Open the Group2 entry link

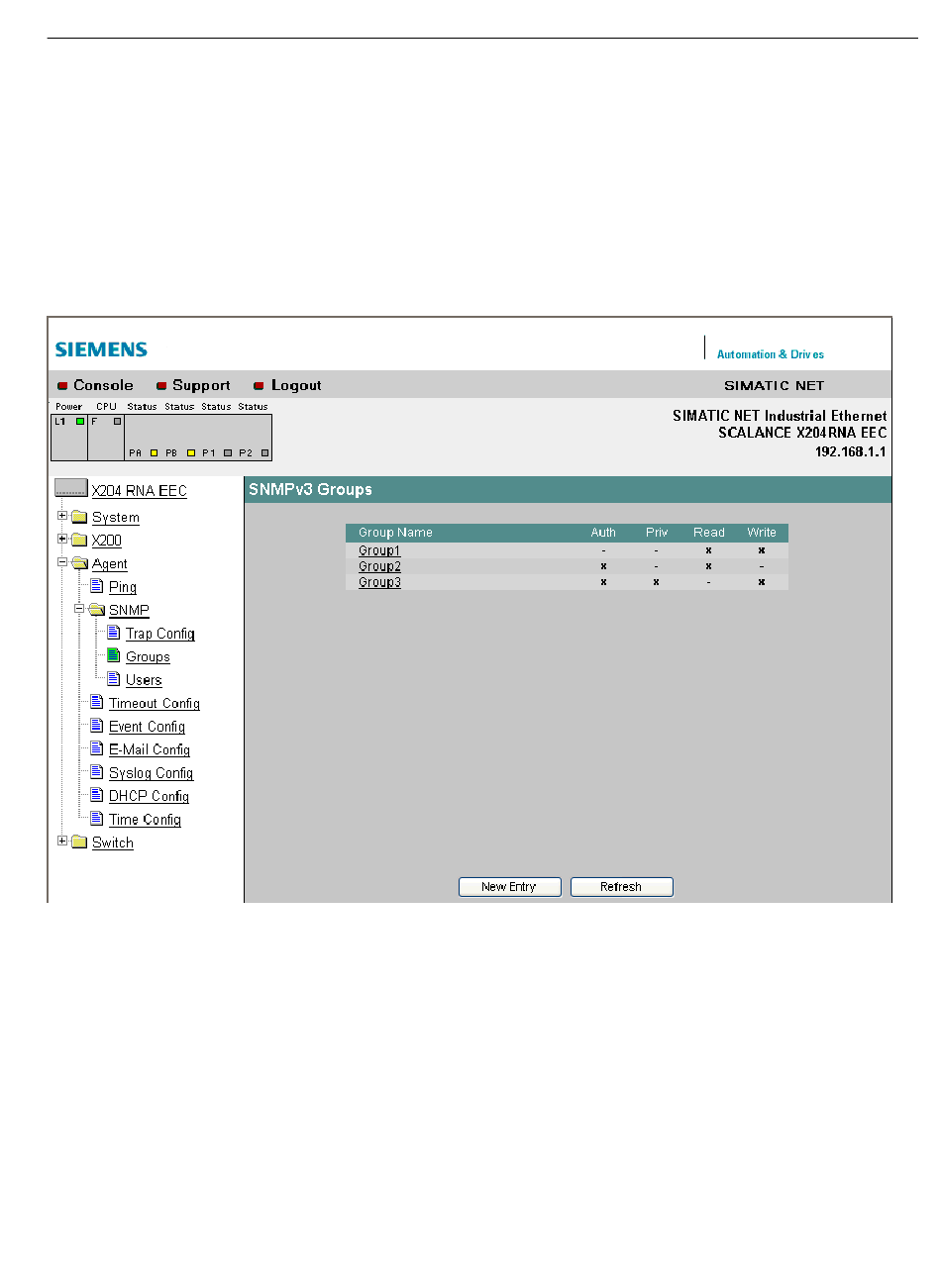click(379, 567)
